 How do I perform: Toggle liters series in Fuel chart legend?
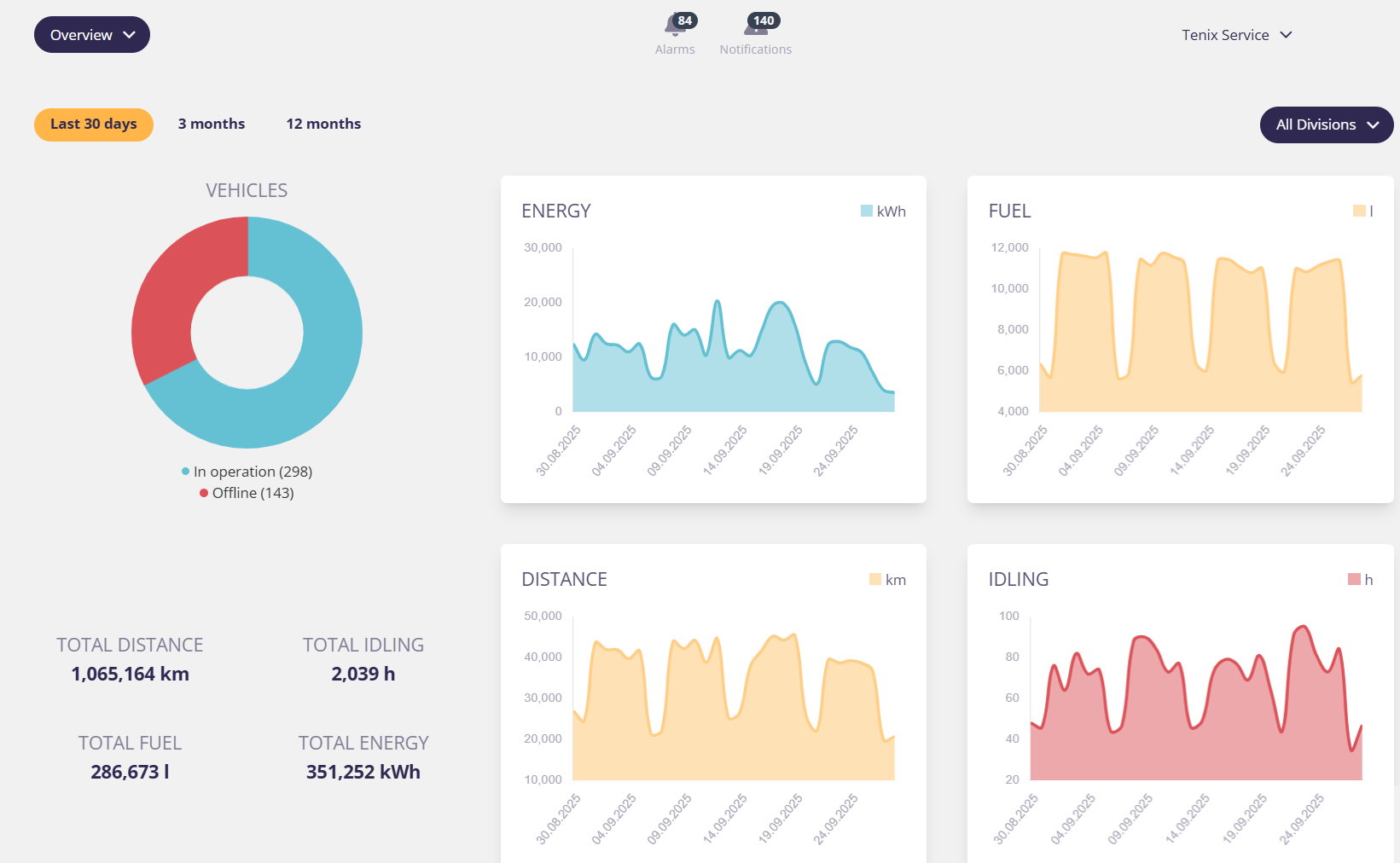click(x=1362, y=211)
